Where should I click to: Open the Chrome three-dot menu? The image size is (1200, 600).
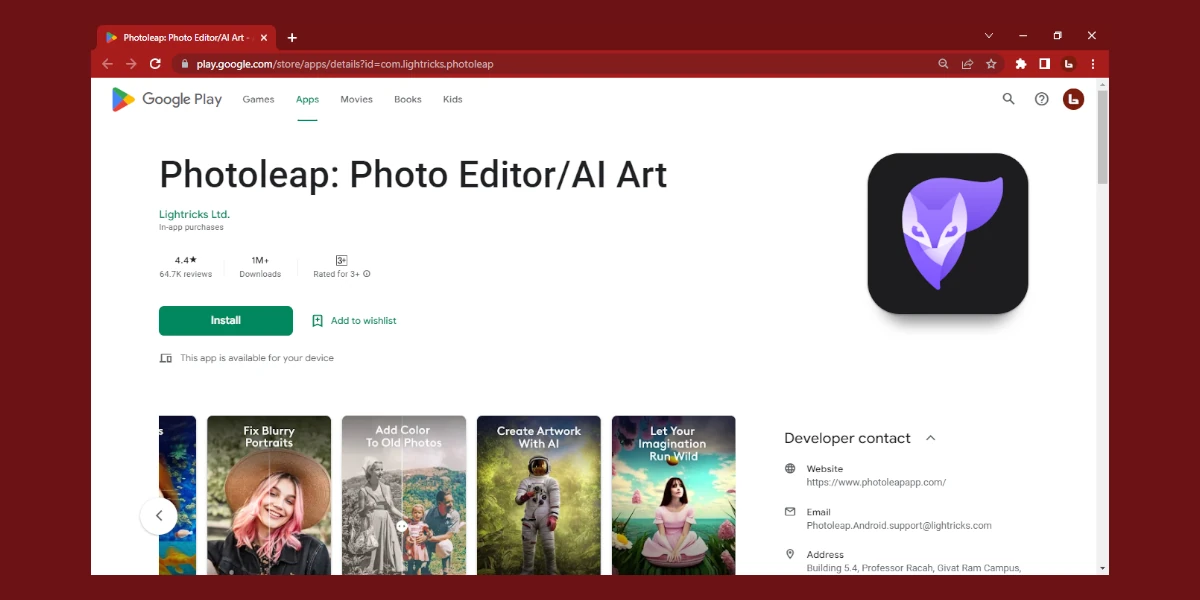coord(1092,64)
